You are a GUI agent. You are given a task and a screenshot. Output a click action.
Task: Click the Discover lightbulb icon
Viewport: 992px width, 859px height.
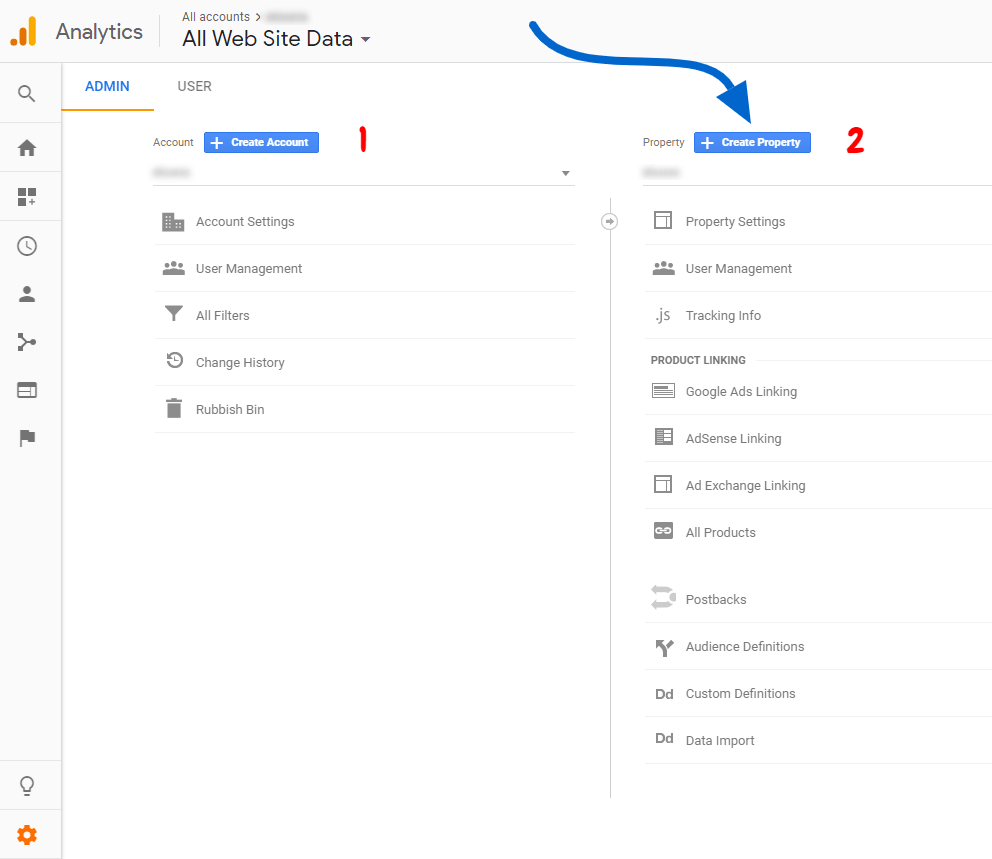point(27,786)
